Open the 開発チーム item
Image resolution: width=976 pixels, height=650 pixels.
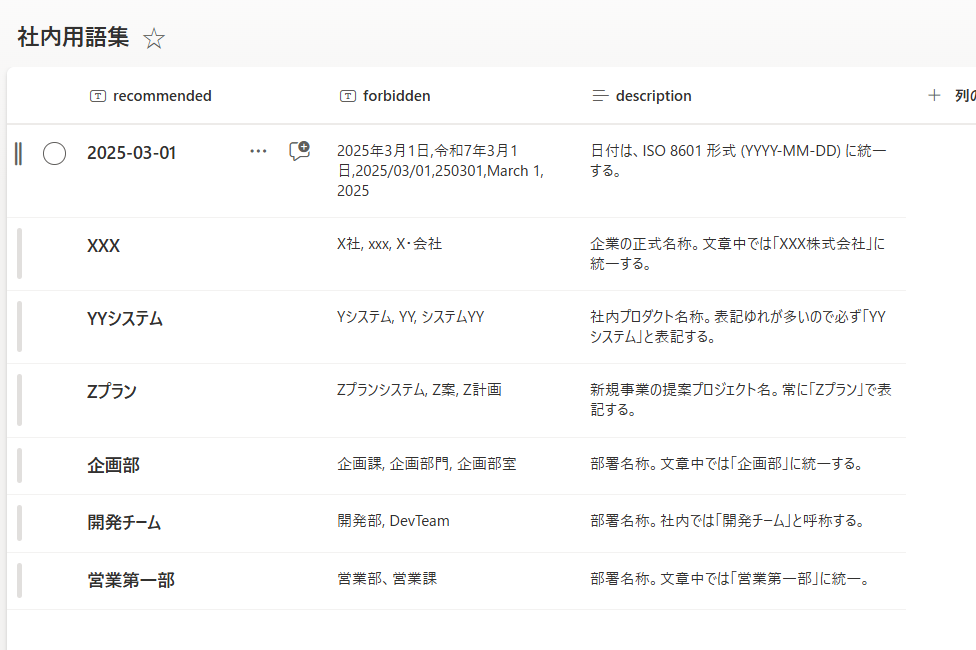pos(124,522)
